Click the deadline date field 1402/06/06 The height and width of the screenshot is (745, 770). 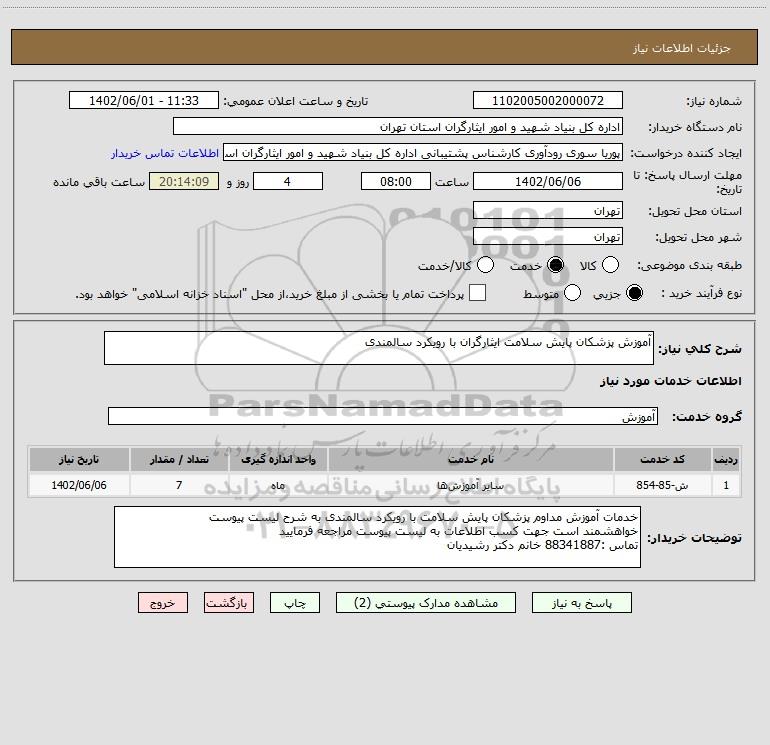click(x=548, y=181)
